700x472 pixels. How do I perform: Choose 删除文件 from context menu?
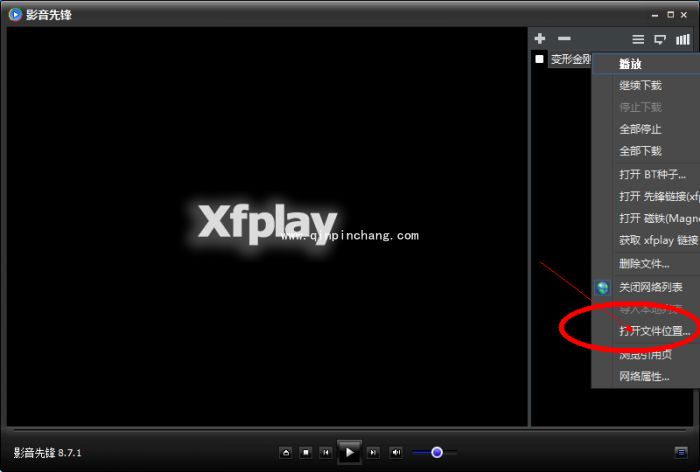(x=644, y=264)
